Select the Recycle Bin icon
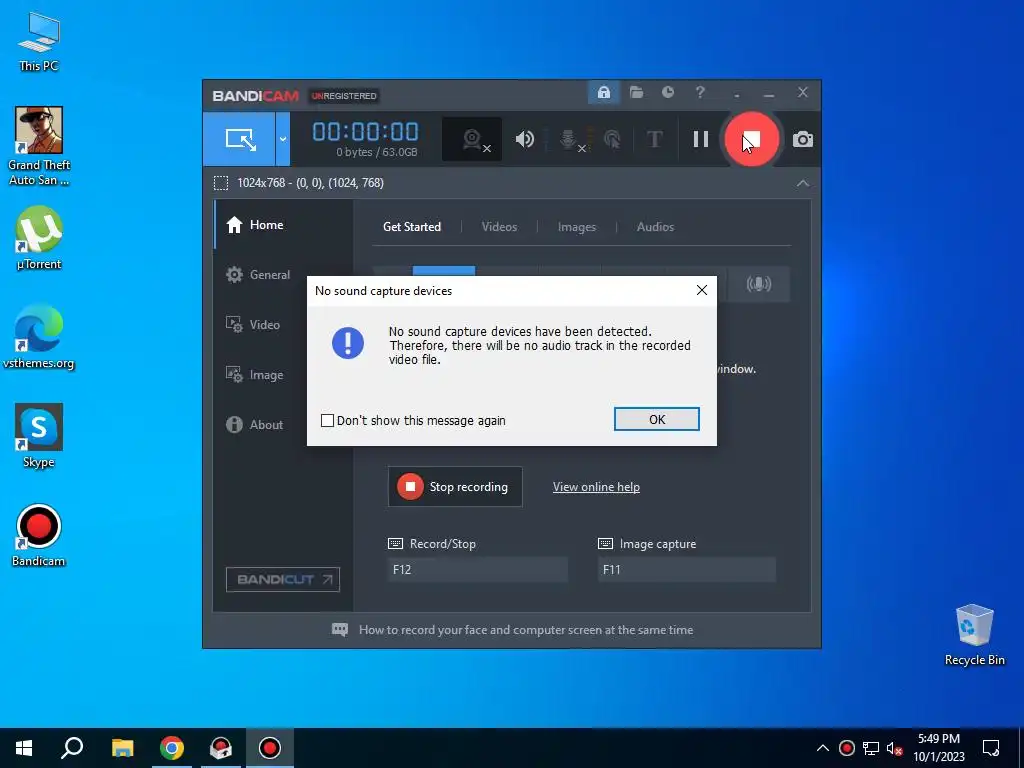Image resolution: width=1024 pixels, height=768 pixels. tap(974, 635)
